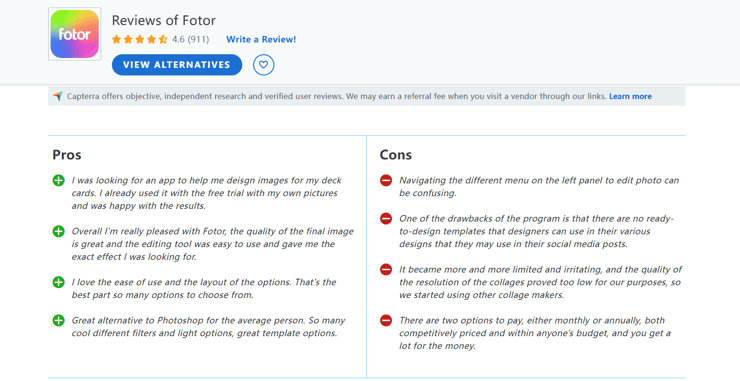Viewport: 740px width, 381px height.
Task: Select the 'two options to pay' con text
Action: click(x=535, y=333)
